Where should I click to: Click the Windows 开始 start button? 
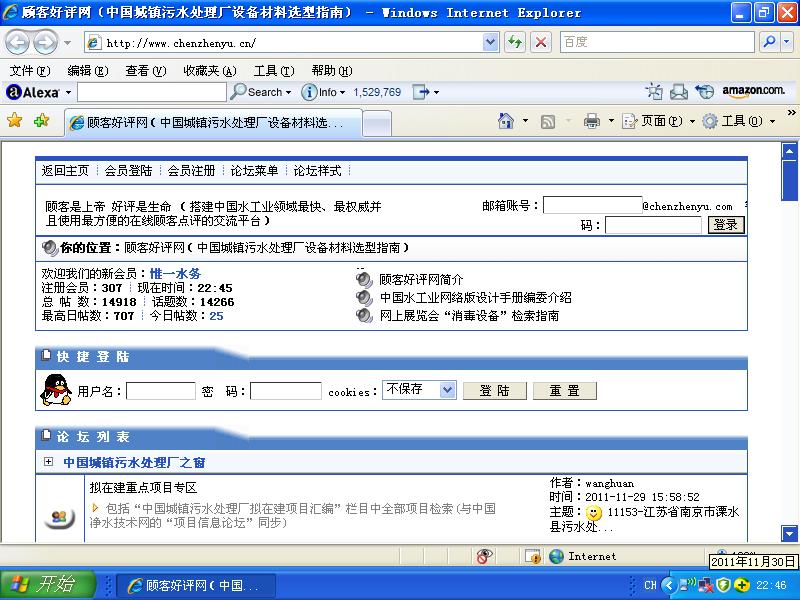pyautogui.click(x=47, y=585)
